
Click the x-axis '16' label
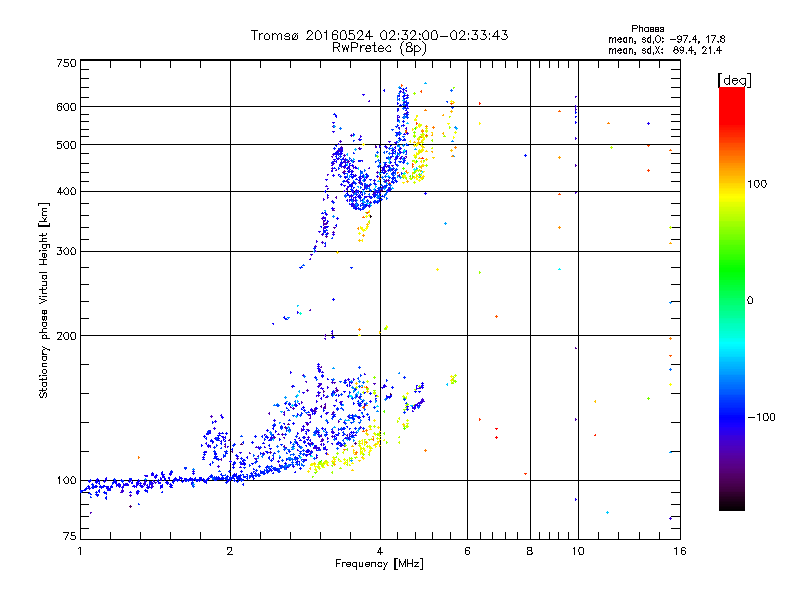point(680,551)
